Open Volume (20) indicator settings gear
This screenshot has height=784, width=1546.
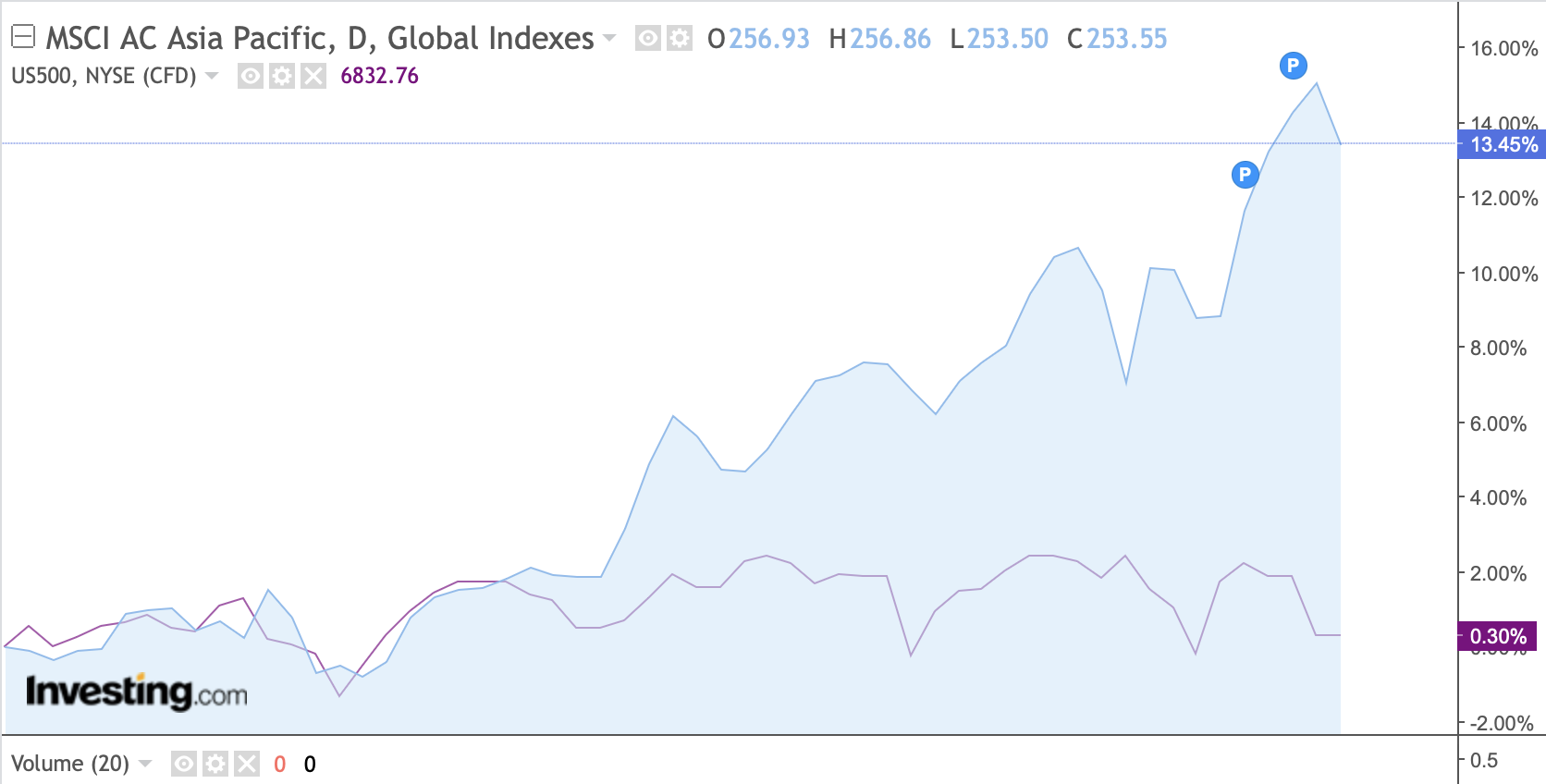215,764
